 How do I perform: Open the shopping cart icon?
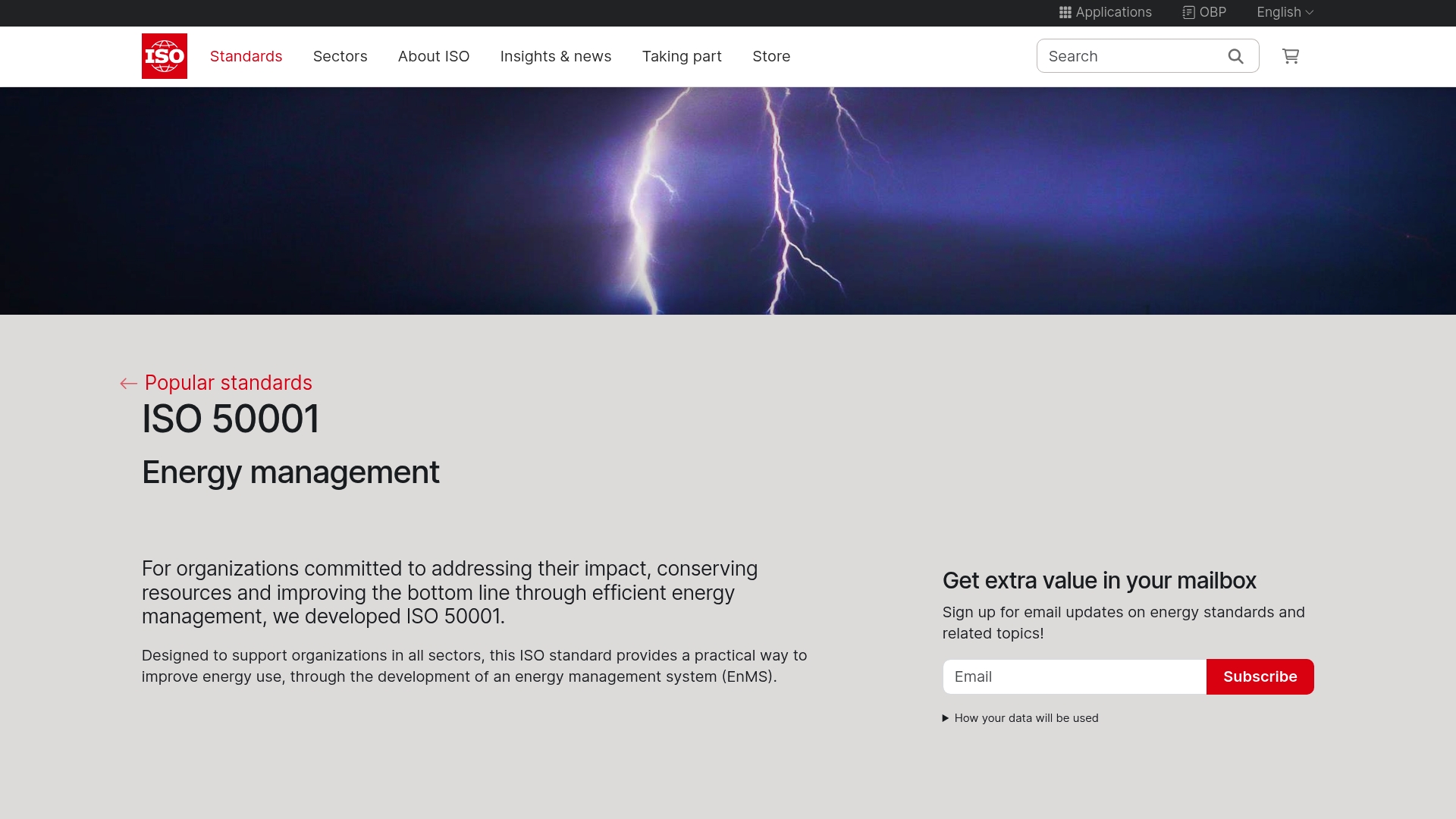(1291, 56)
